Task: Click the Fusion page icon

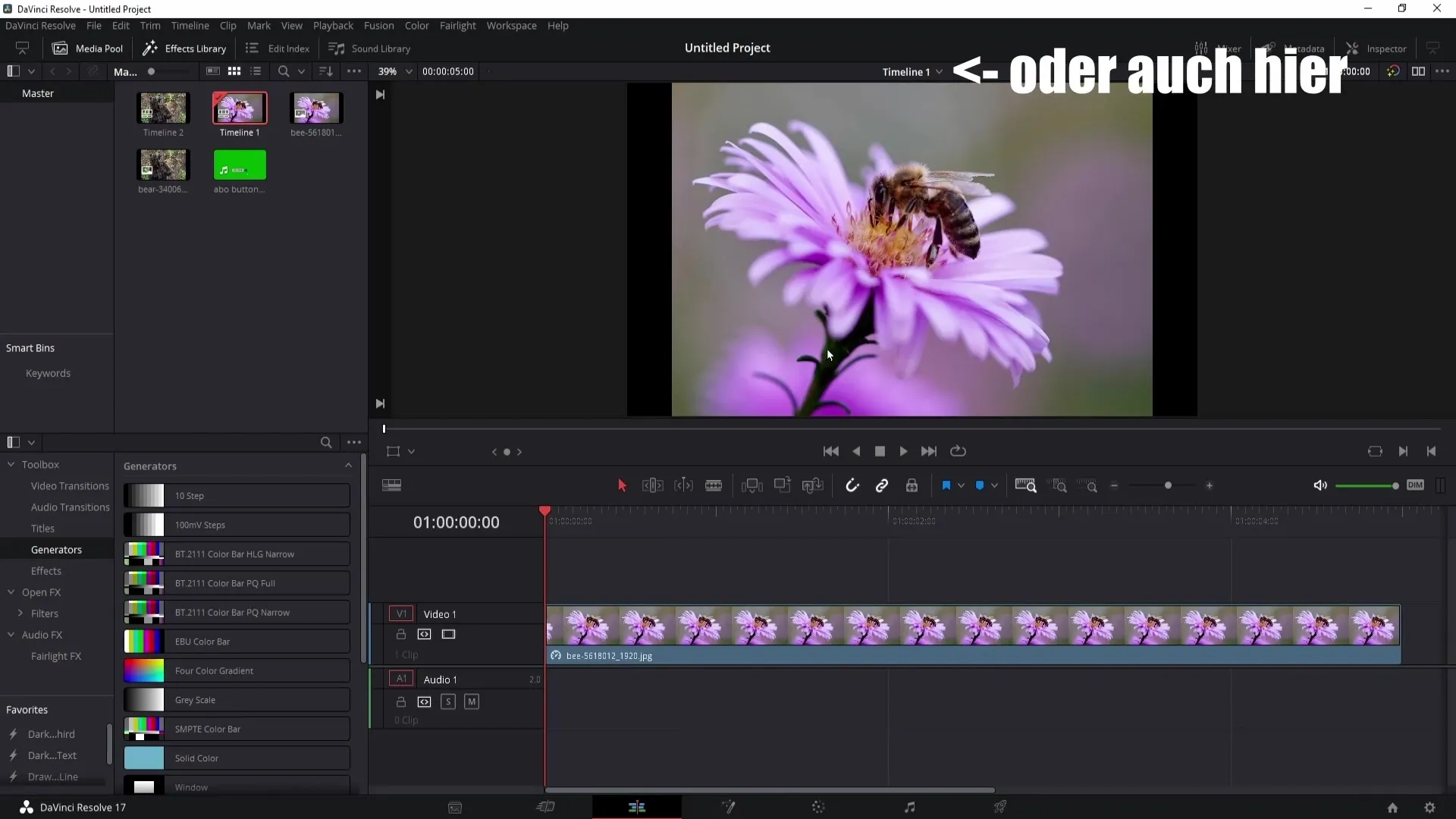Action: pos(728,807)
